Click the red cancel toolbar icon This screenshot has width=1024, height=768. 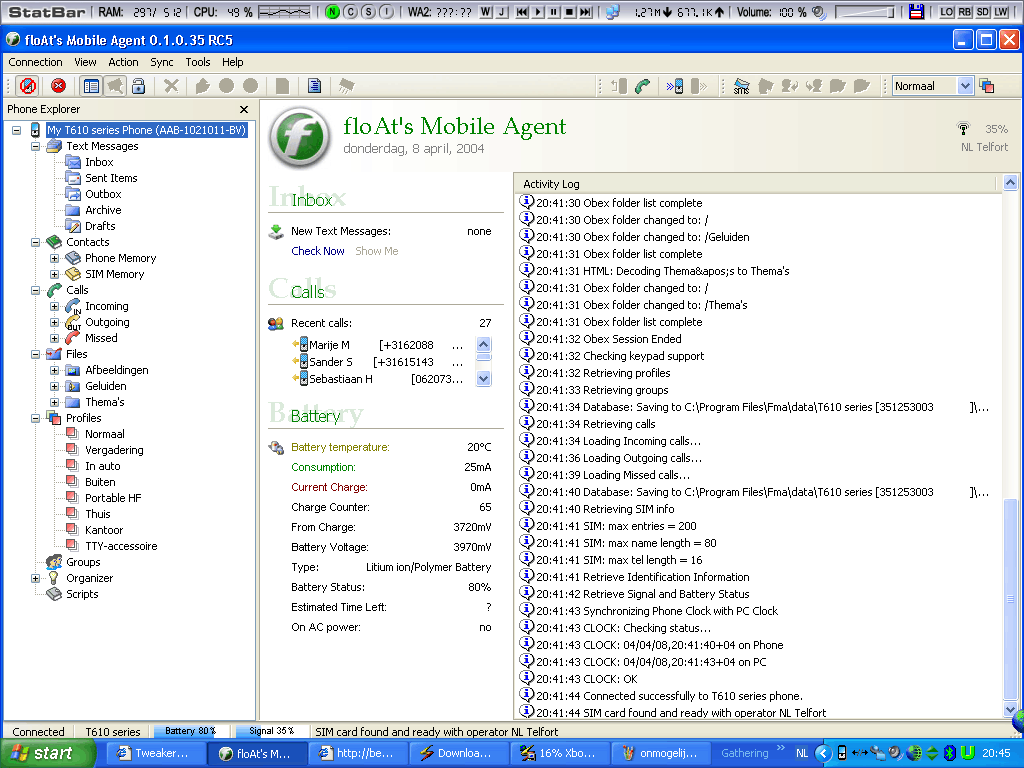(x=58, y=86)
